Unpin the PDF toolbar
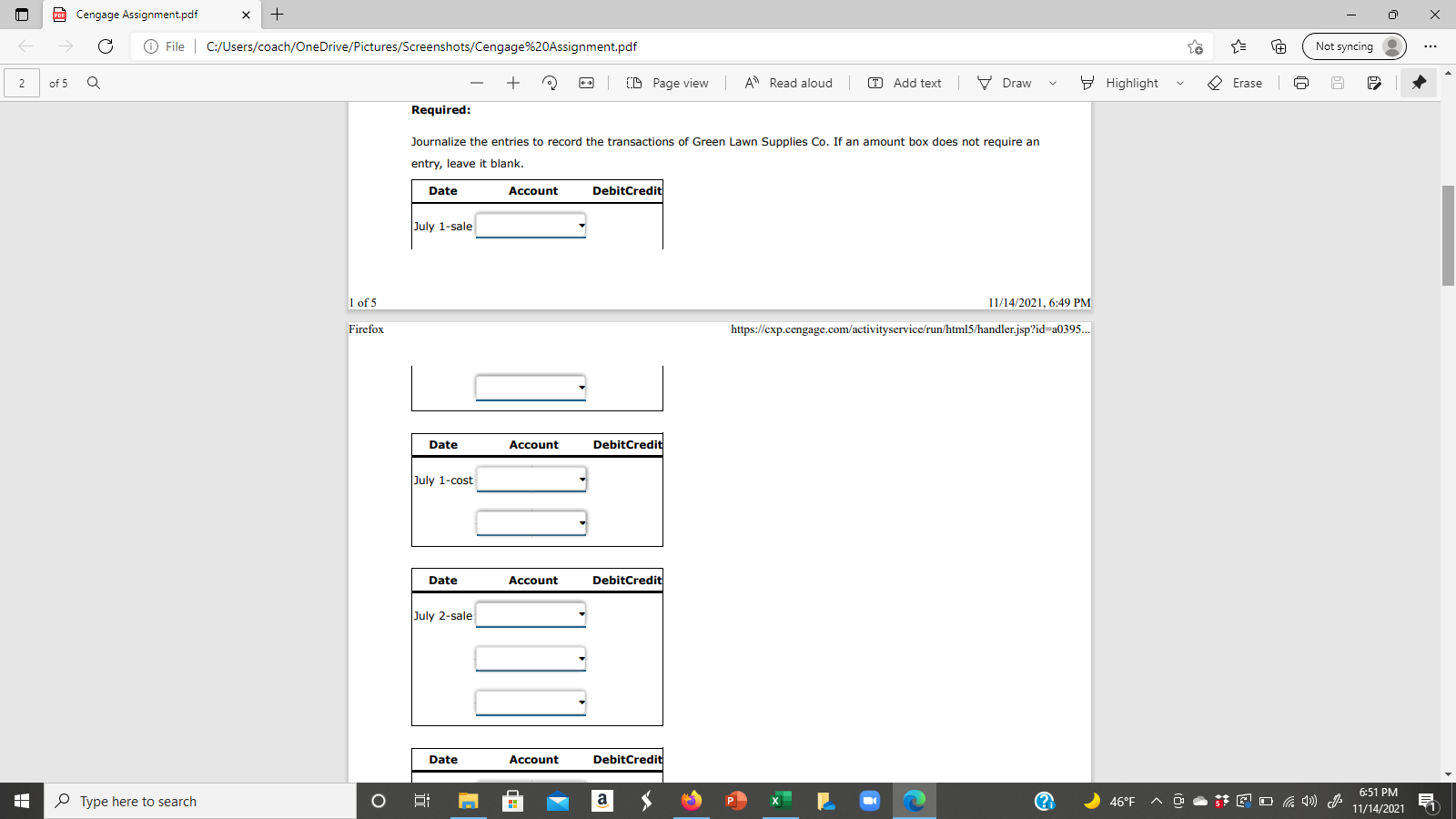Image resolution: width=1456 pixels, height=819 pixels. [1418, 83]
